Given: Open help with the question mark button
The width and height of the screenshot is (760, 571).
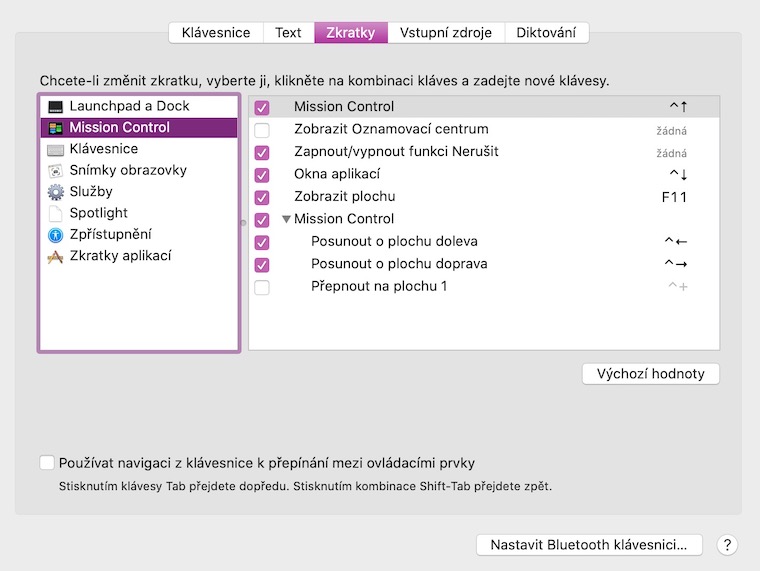Looking at the screenshot, I should pyautogui.click(x=727, y=545).
